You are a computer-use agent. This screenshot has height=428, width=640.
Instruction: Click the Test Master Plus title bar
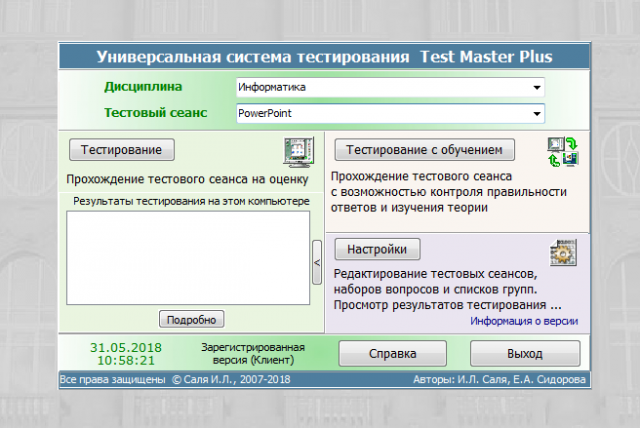point(324,57)
